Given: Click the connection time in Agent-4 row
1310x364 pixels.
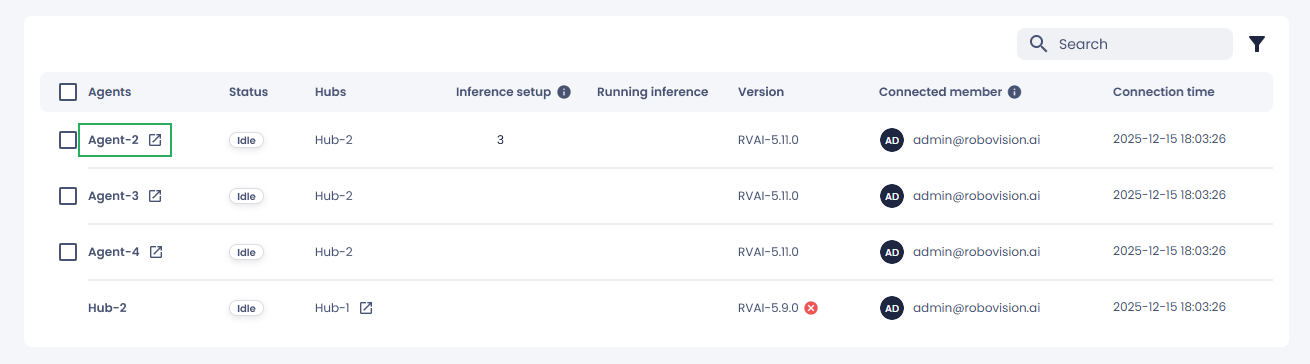Looking at the screenshot, I should pyautogui.click(x=1169, y=251).
